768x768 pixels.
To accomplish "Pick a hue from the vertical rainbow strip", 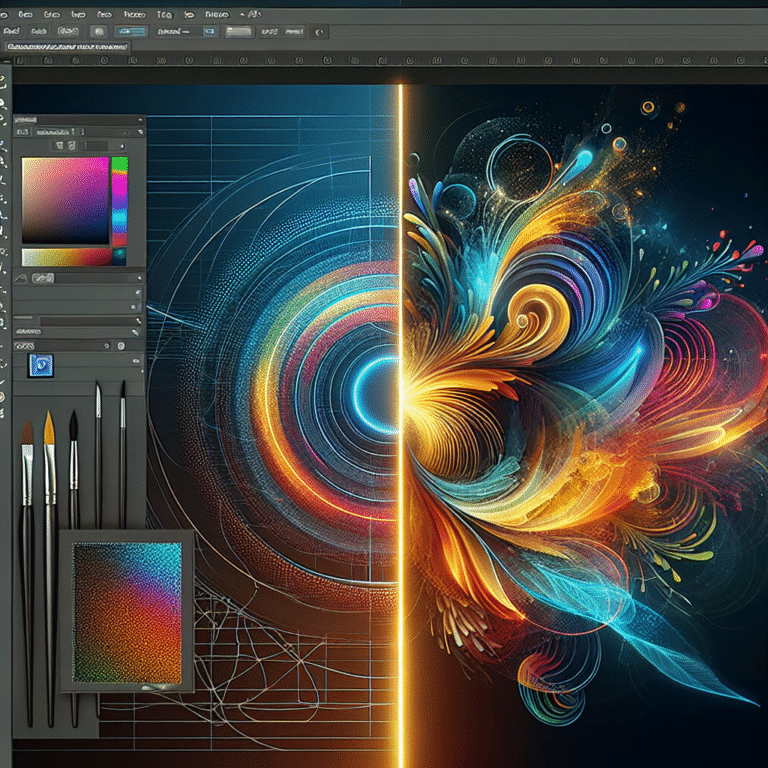I will point(120,200).
